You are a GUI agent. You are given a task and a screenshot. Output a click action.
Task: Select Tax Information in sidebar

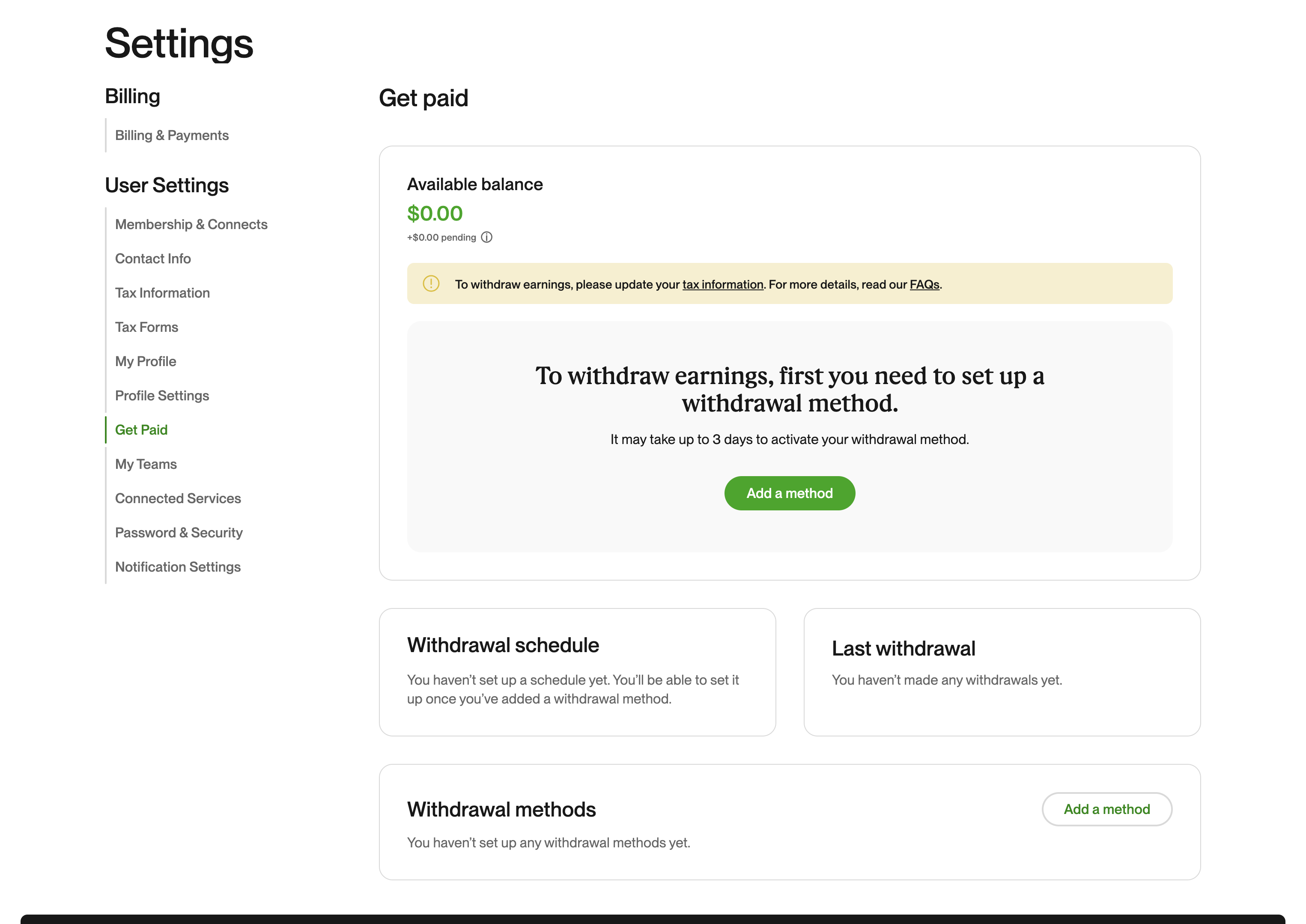(x=162, y=292)
